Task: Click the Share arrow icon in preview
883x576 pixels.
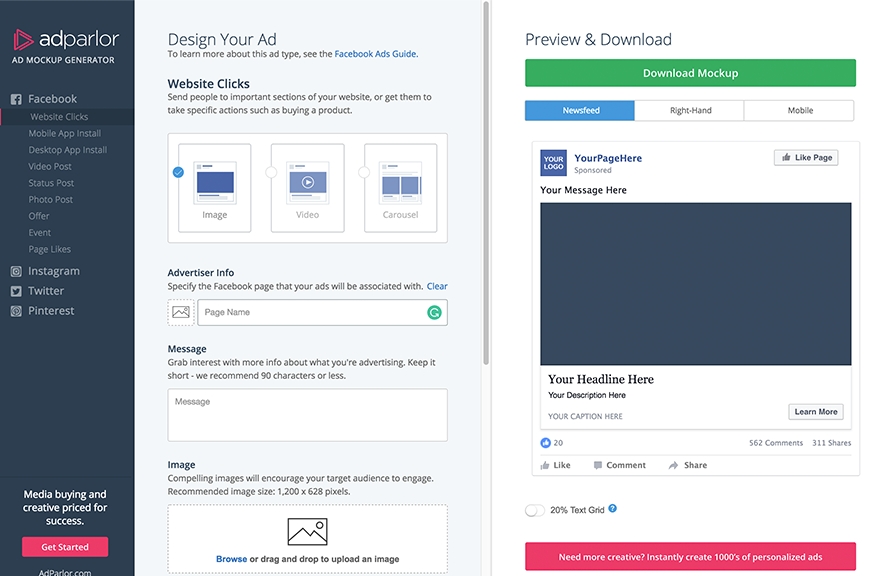Action: tap(674, 465)
